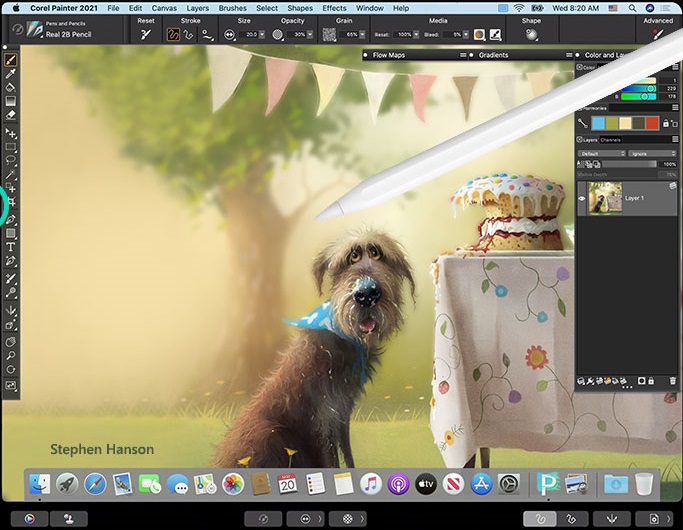Open the File menu
The width and height of the screenshot is (683, 530).
(x=113, y=8)
